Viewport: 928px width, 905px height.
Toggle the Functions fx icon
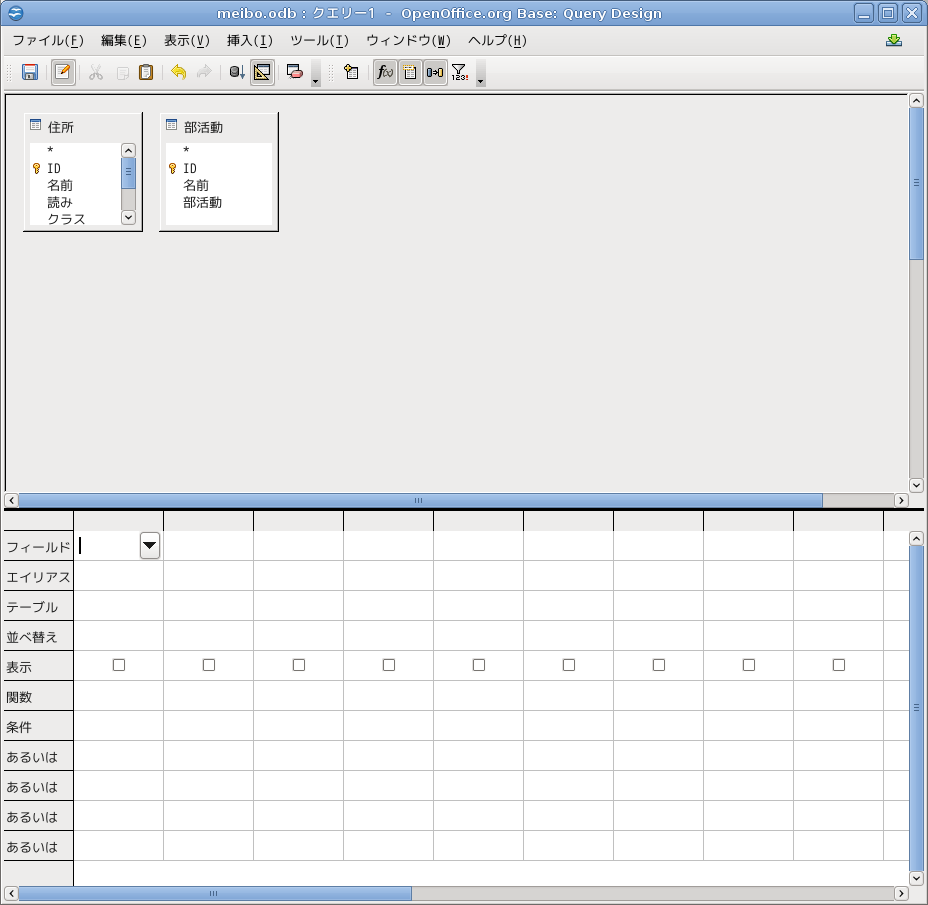[x=385, y=72]
